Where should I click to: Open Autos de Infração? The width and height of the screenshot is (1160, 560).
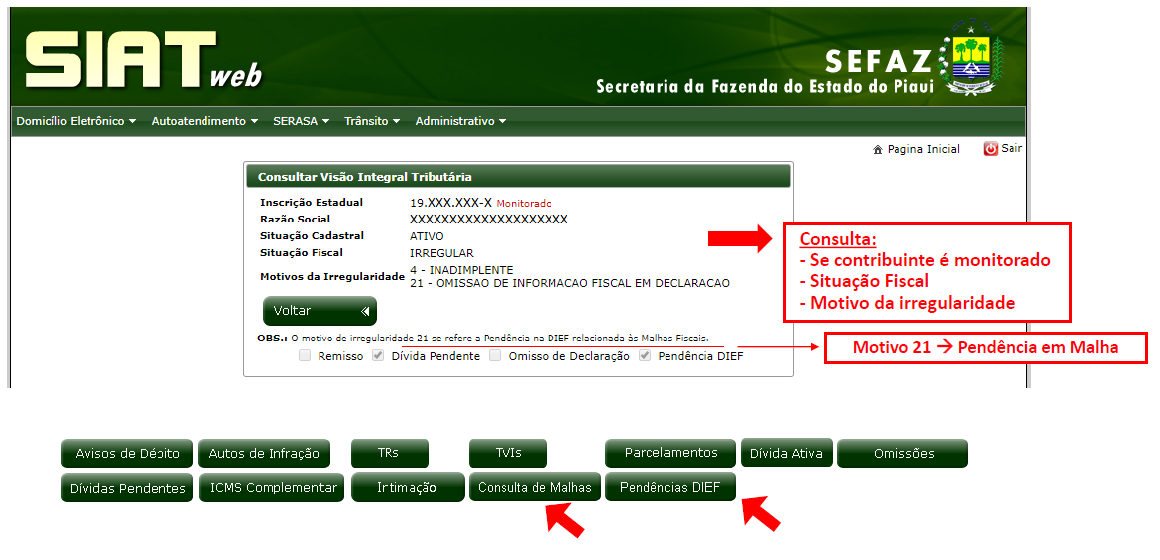tap(264, 453)
